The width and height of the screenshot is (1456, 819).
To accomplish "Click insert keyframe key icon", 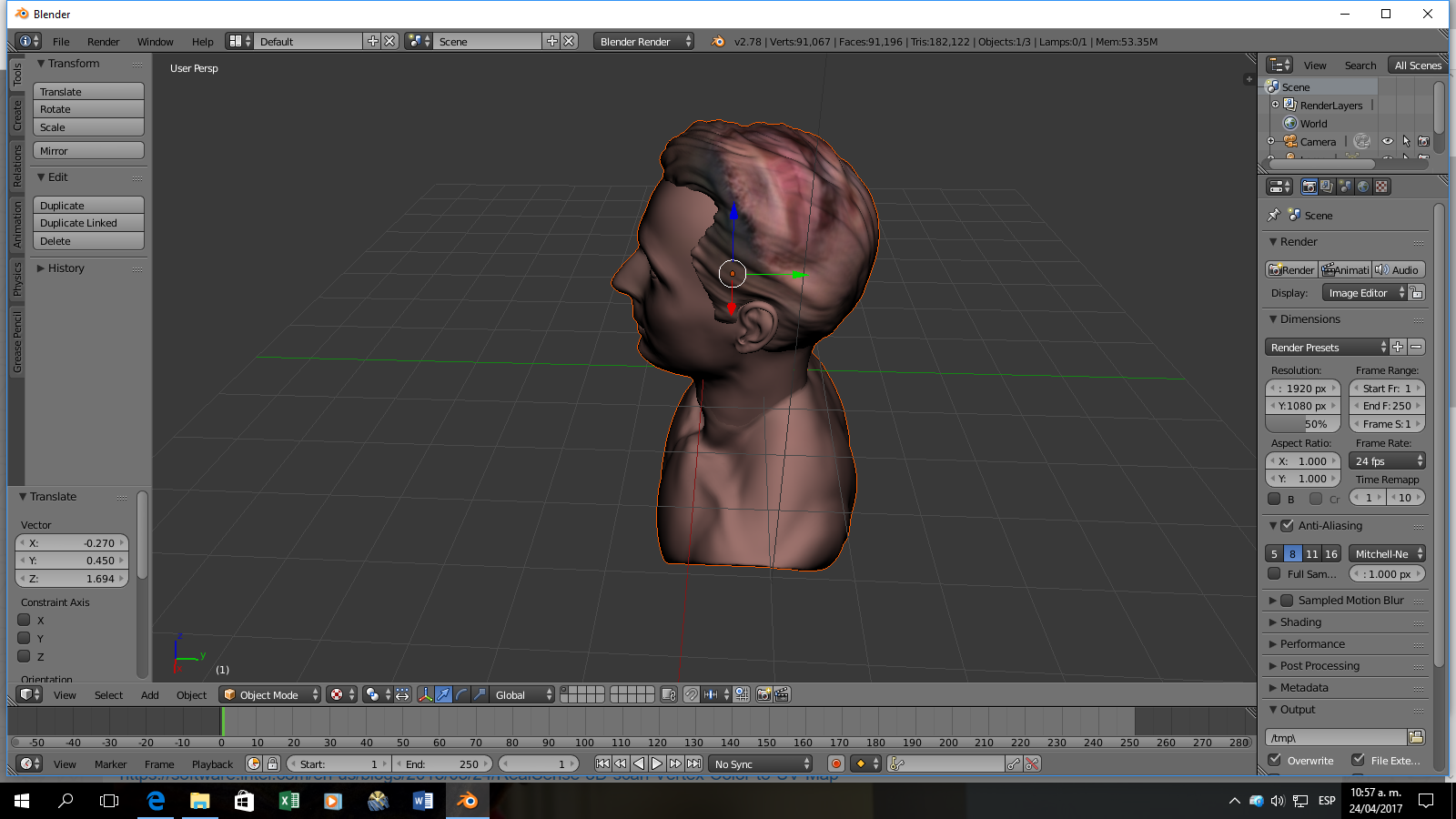I will [1014, 763].
